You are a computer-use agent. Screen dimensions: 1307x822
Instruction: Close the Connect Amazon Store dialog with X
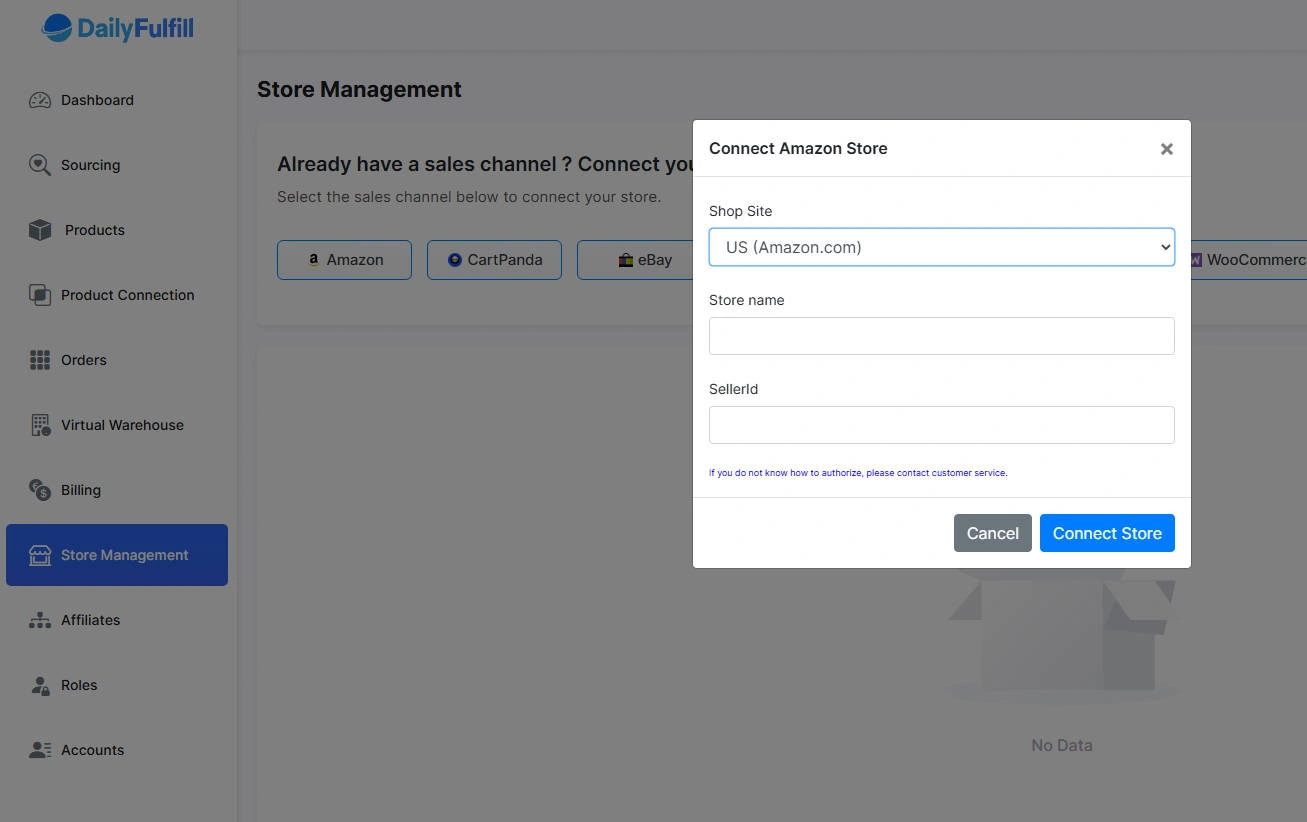(x=1166, y=149)
